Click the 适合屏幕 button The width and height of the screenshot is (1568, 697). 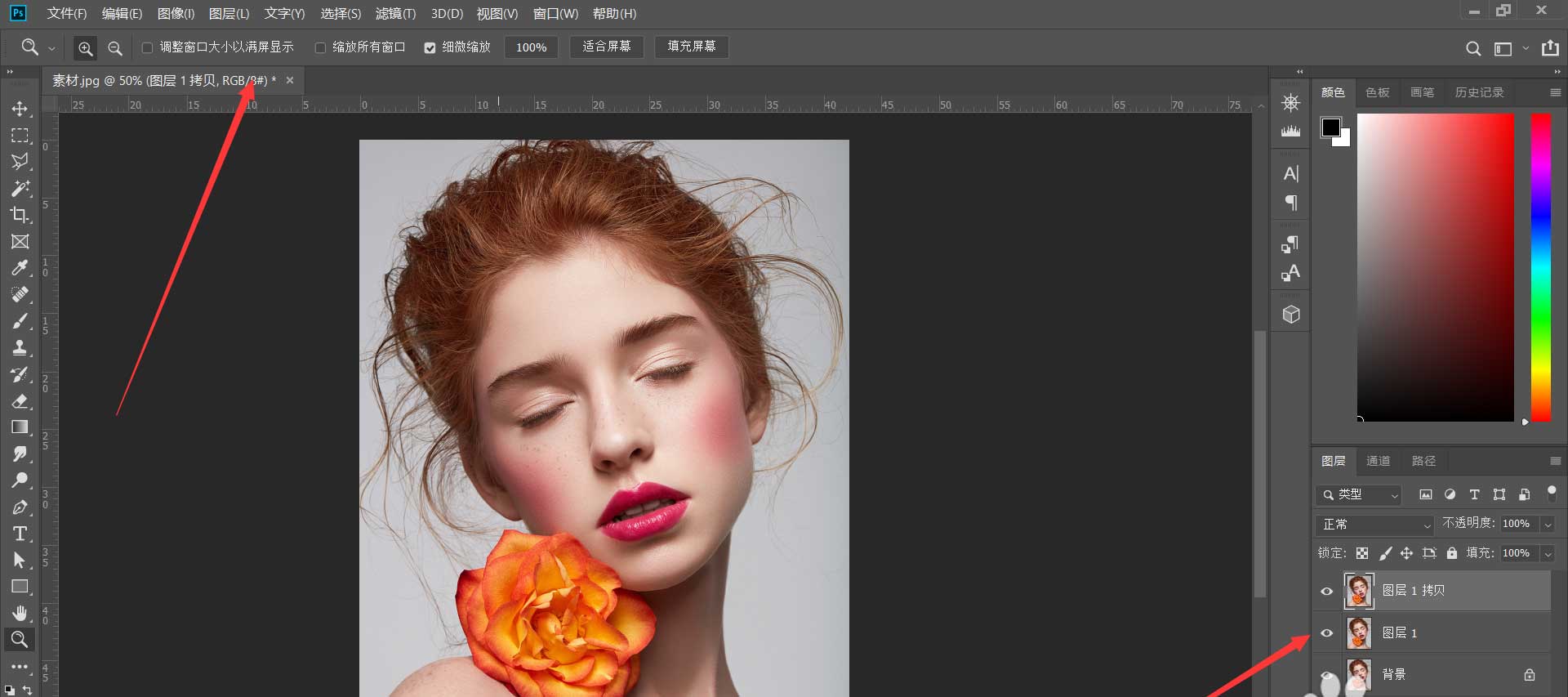(607, 47)
